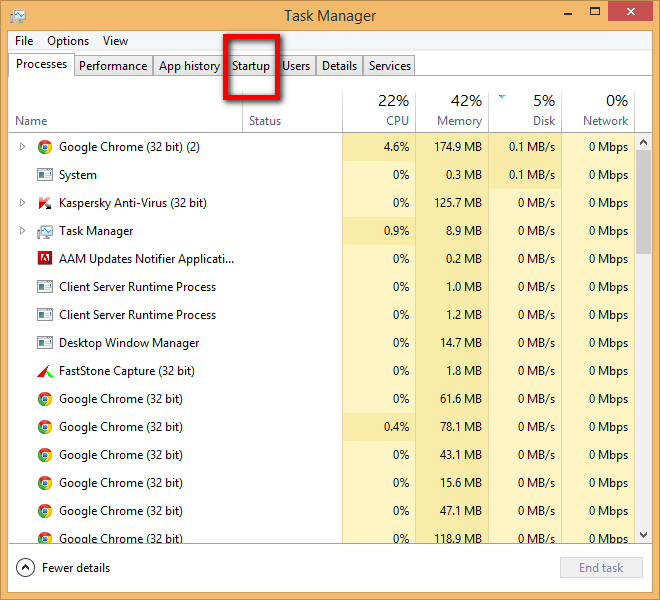Image resolution: width=660 pixels, height=600 pixels.
Task: Switch to the App history tab
Action: coord(189,66)
